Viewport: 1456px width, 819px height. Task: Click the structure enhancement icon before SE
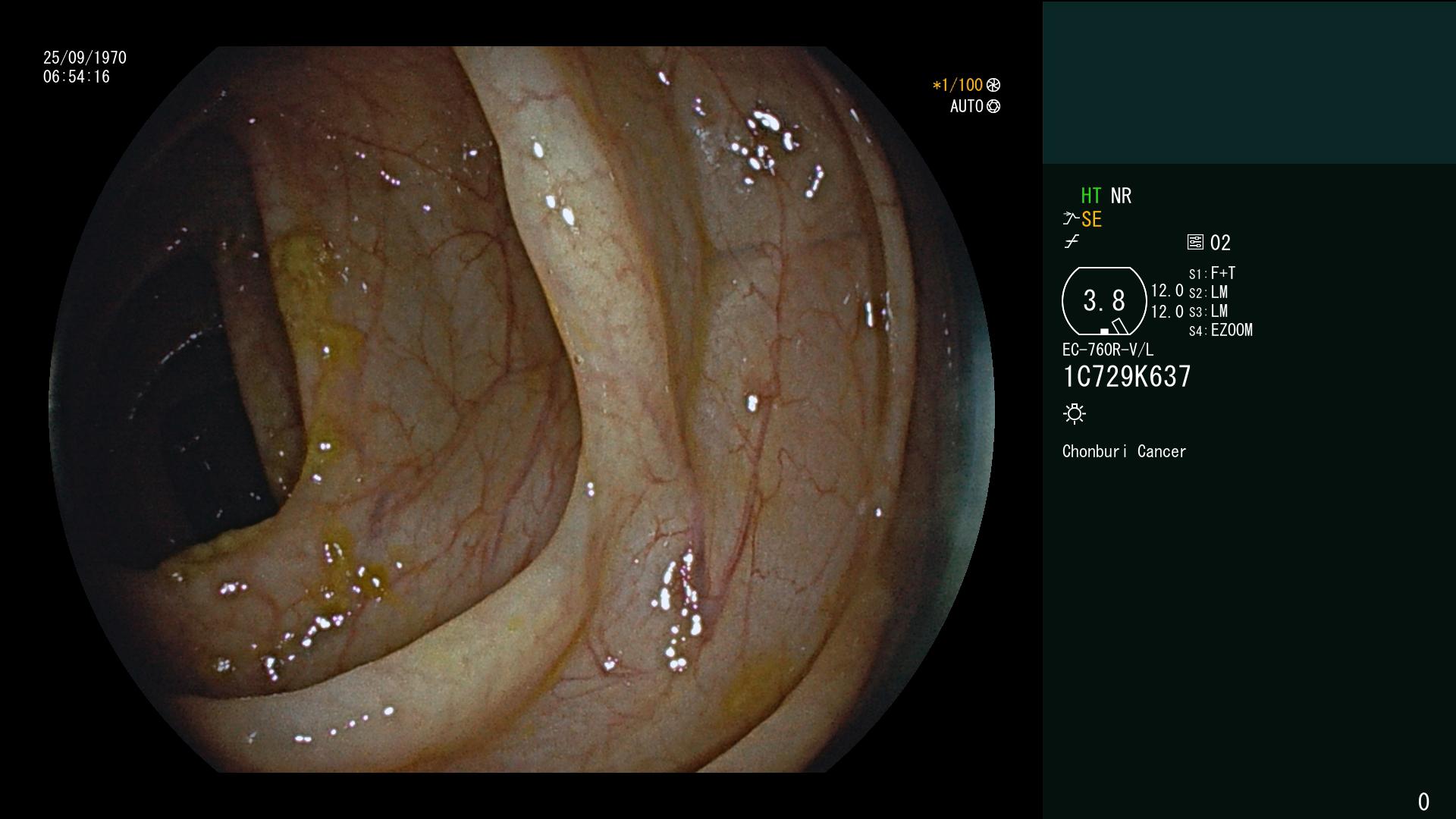[x=1071, y=219]
